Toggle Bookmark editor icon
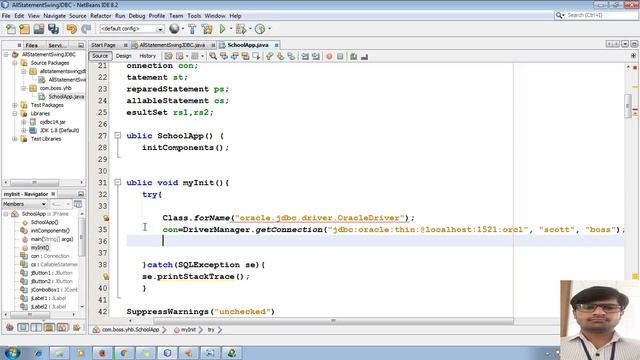Viewport: 640px width, 360px height. (291, 56)
